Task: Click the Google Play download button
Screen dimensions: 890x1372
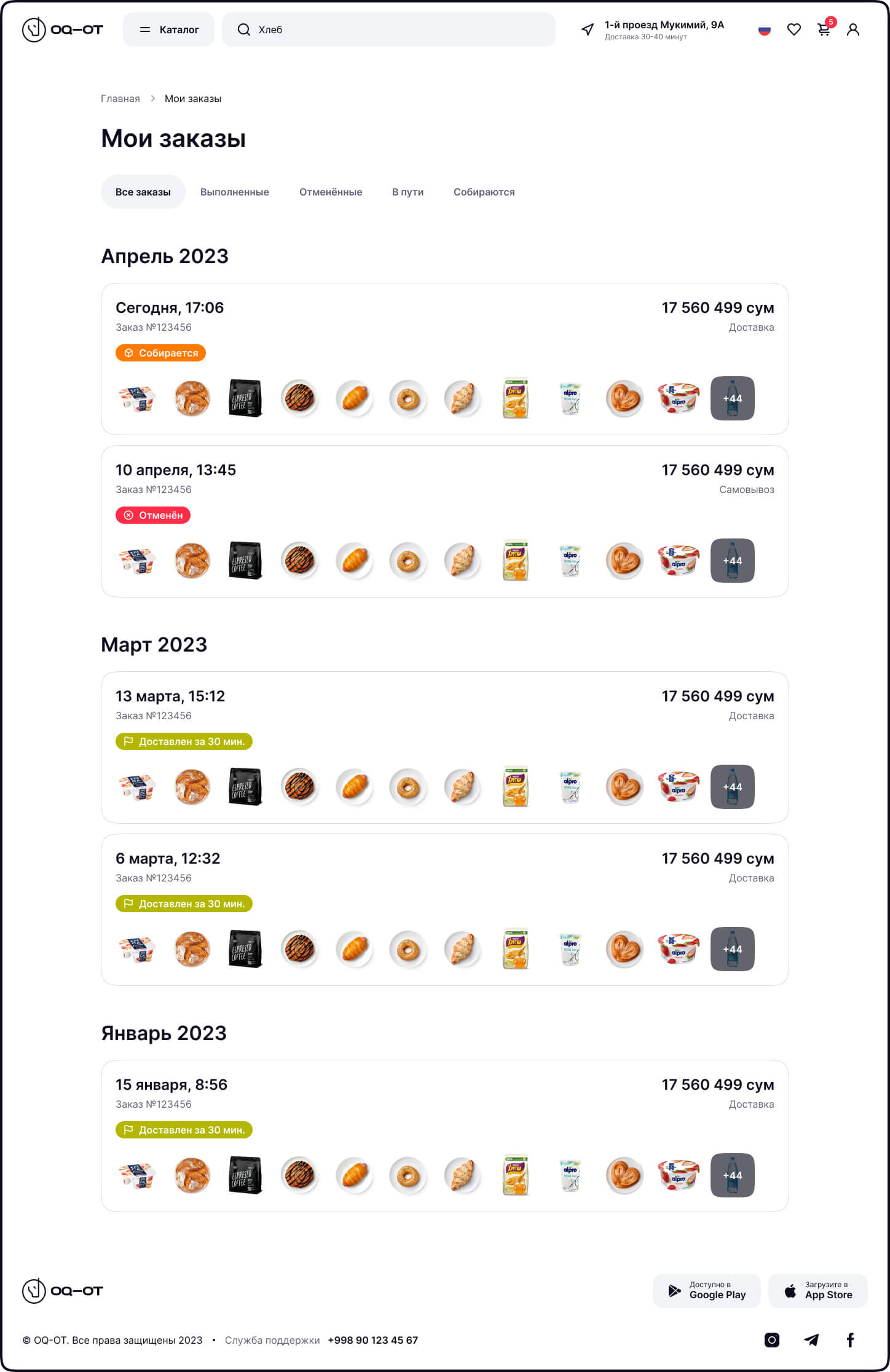Action: 706,1291
